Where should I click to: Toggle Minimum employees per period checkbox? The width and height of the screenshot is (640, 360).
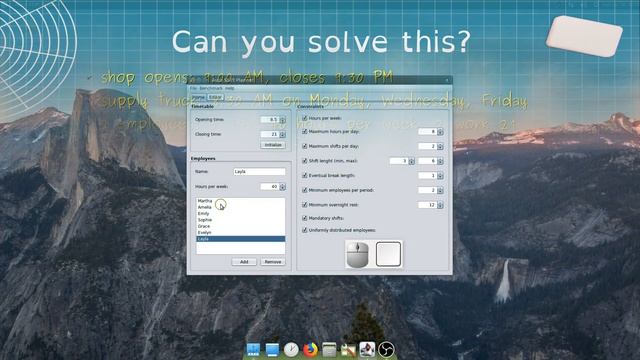(x=304, y=190)
